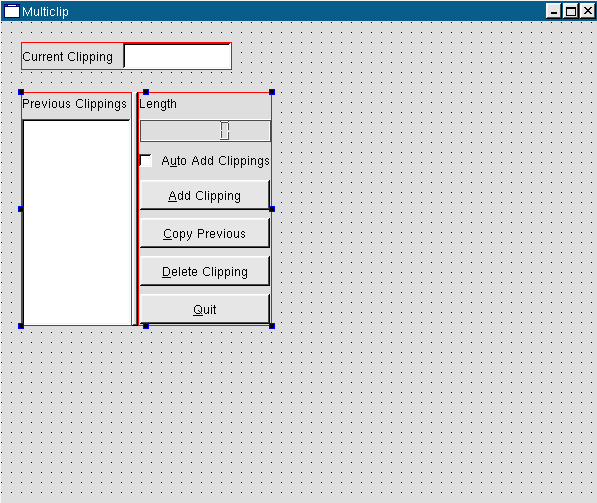Click the Delete Clipping button

point(205,271)
